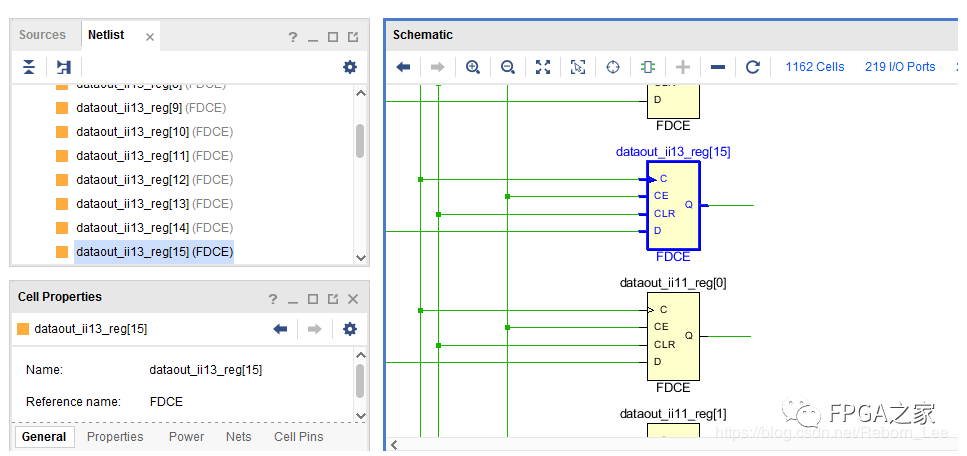Open the Netlist settings gear
This screenshot has height=456, width=967.
point(349,67)
